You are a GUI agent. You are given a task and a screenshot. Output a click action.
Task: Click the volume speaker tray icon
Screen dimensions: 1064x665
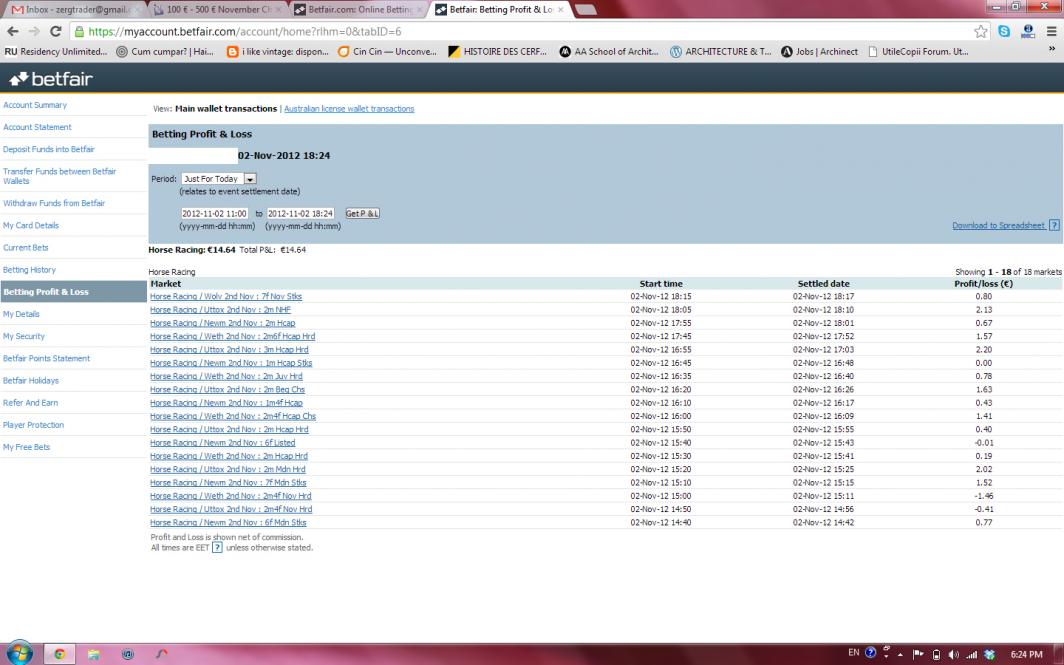pyautogui.click(x=953, y=654)
